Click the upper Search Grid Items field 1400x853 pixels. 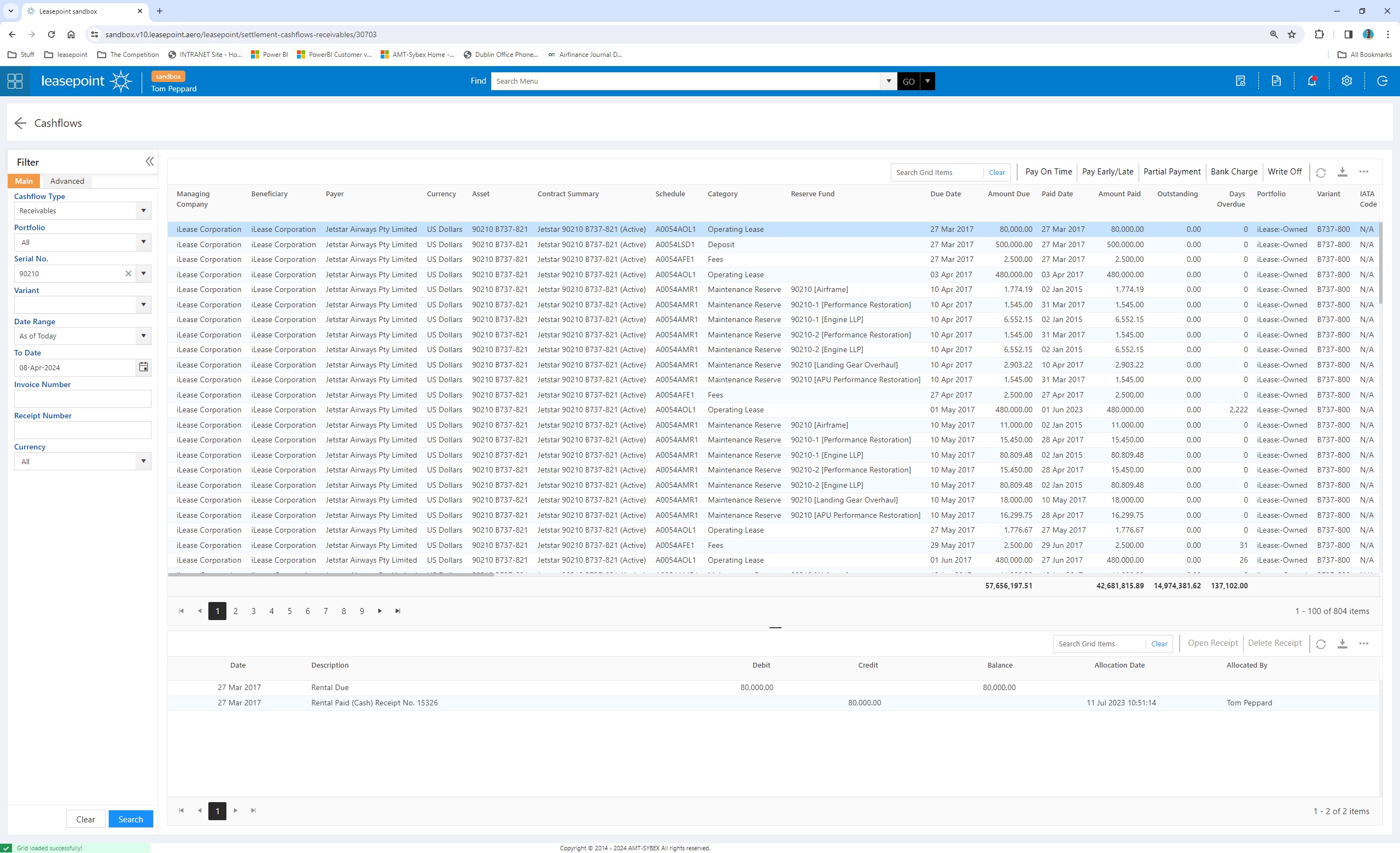tap(937, 172)
